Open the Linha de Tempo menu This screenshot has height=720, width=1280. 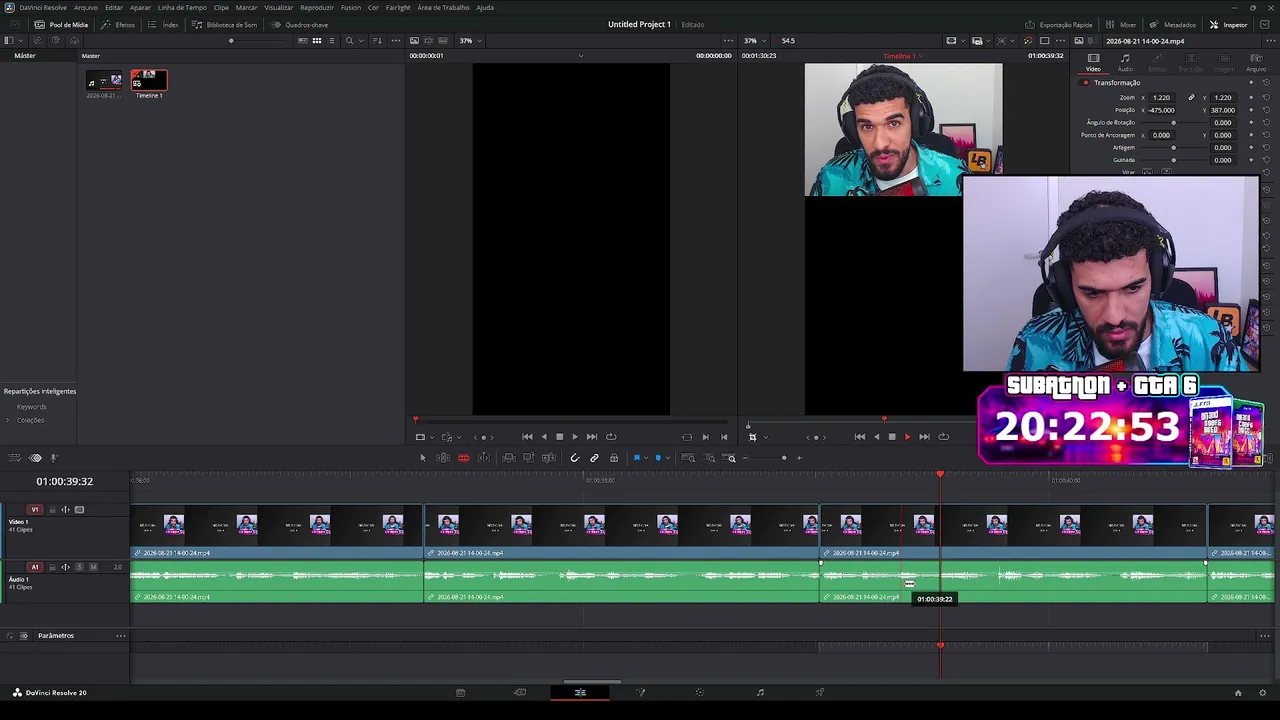click(x=182, y=7)
